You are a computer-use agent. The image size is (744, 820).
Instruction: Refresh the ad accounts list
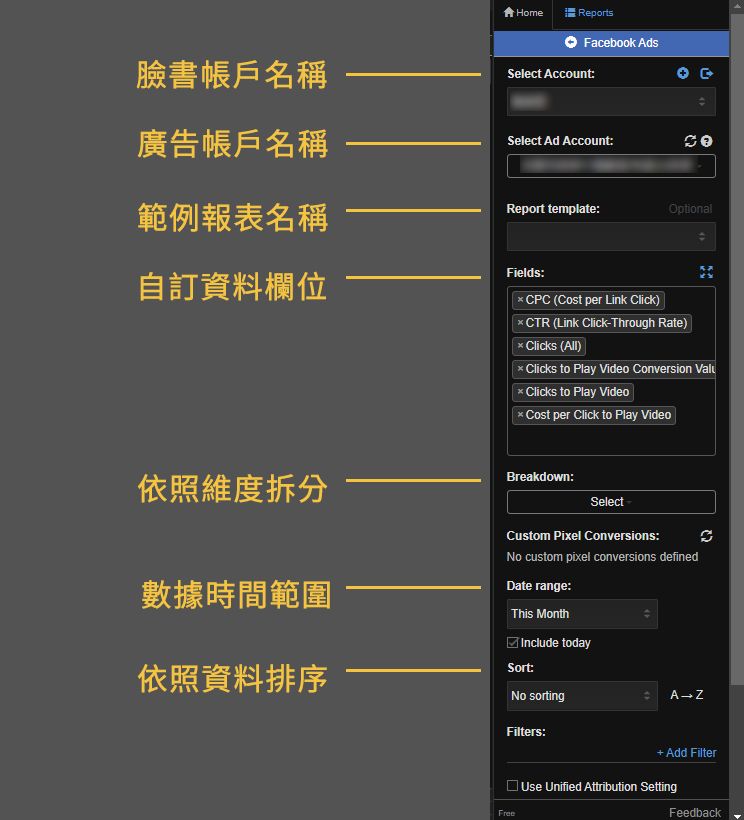point(690,141)
